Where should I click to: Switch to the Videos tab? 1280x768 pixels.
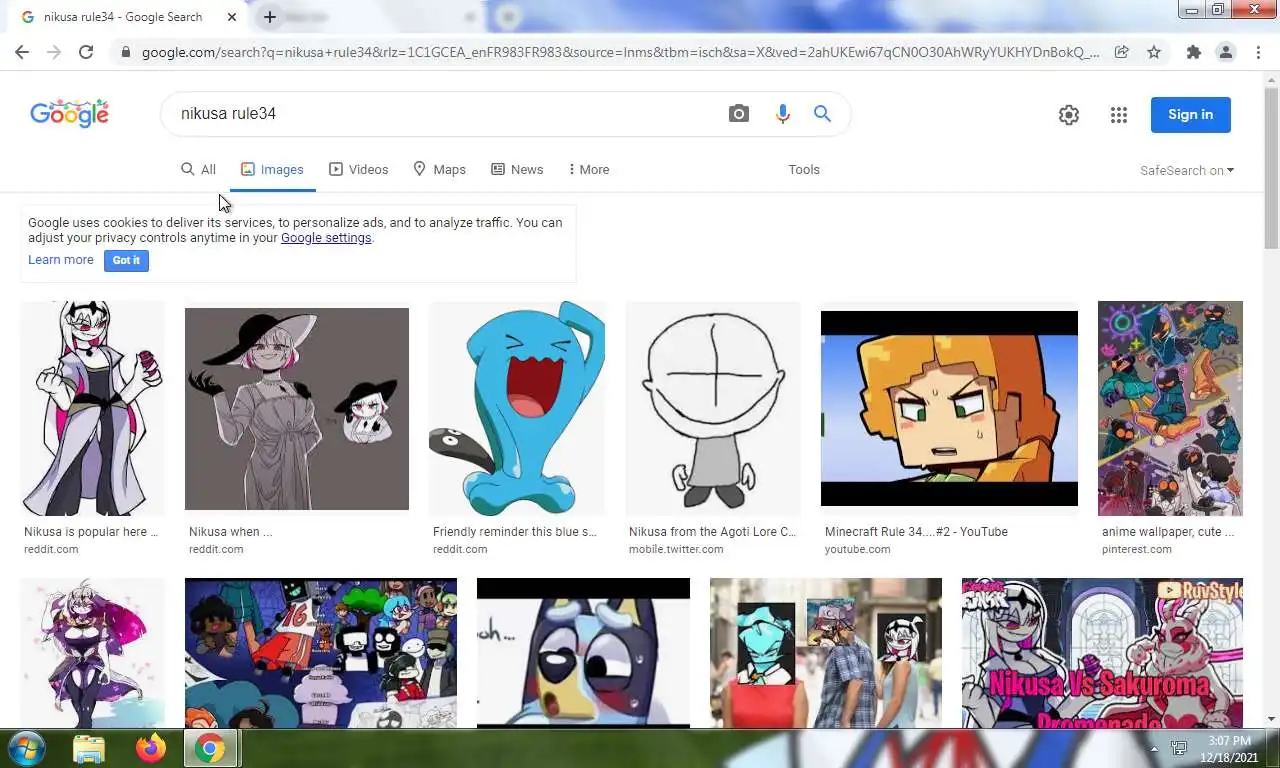[x=359, y=169]
